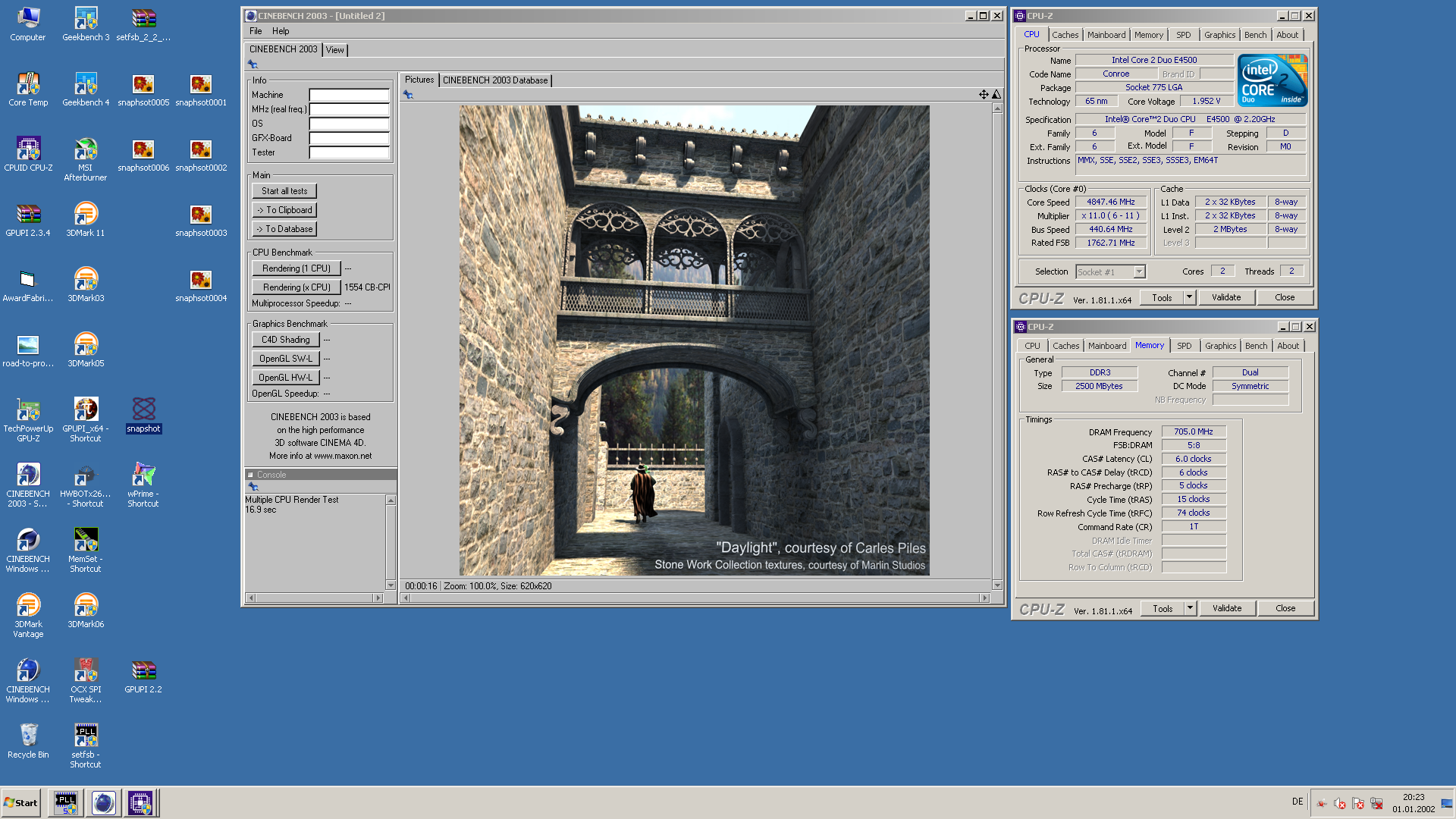Run Rendering (1 CPU) benchmark
Screen dimensions: 1456x819
[297, 268]
